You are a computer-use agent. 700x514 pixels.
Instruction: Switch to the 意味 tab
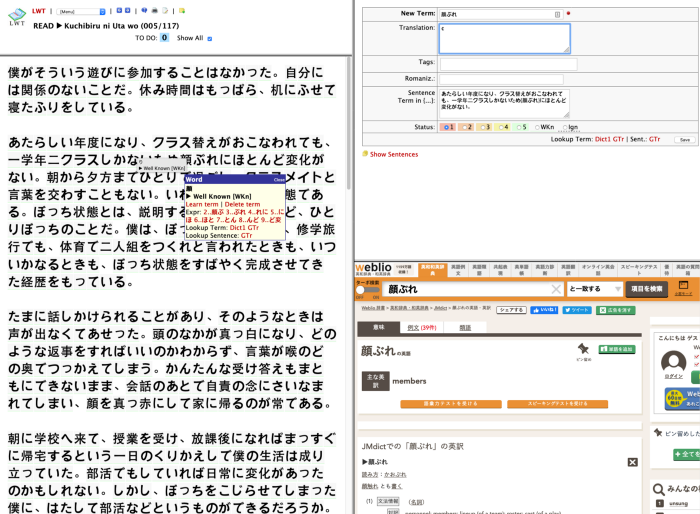pos(379,327)
